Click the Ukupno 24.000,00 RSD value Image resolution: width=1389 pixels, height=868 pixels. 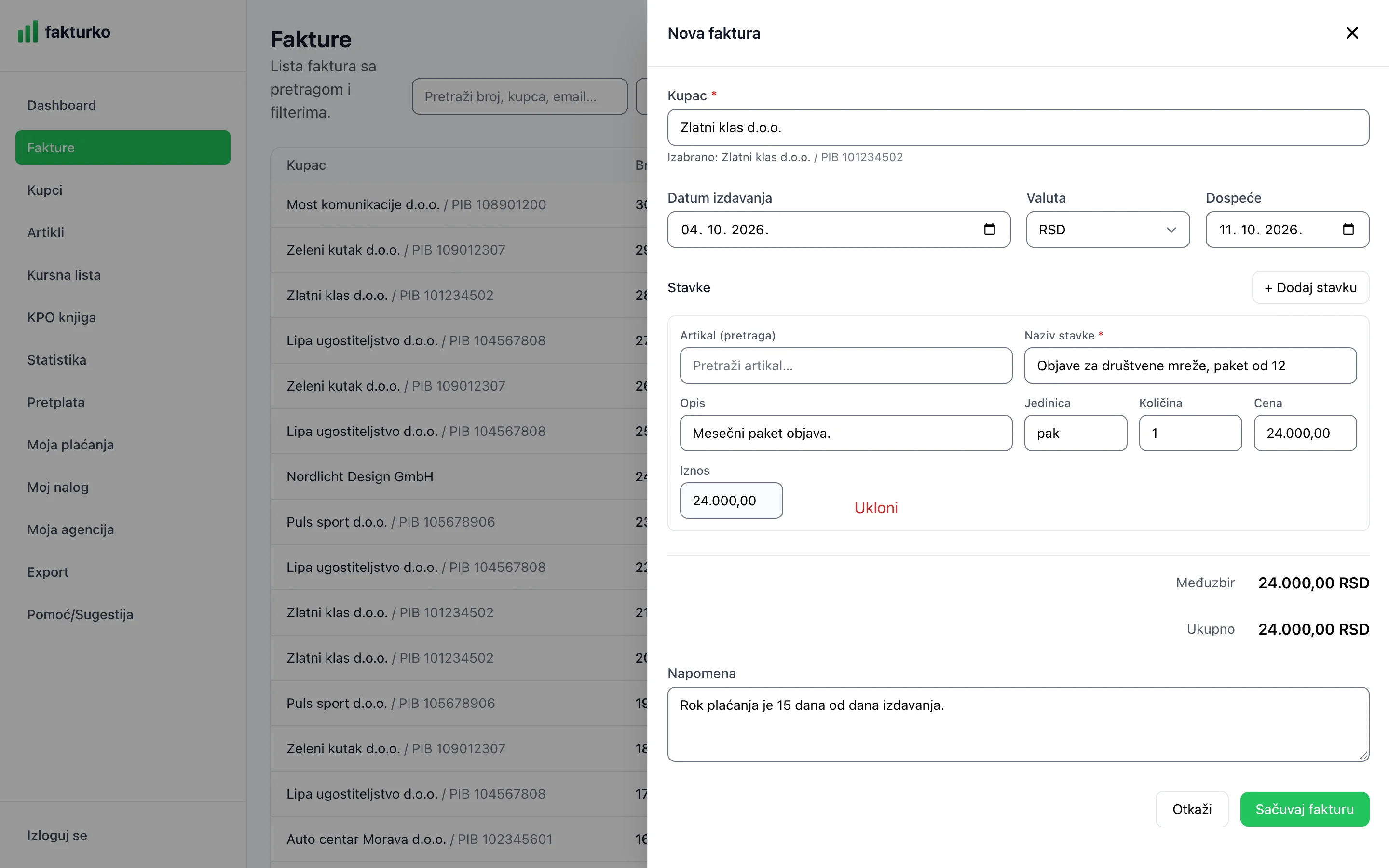[x=1314, y=629]
